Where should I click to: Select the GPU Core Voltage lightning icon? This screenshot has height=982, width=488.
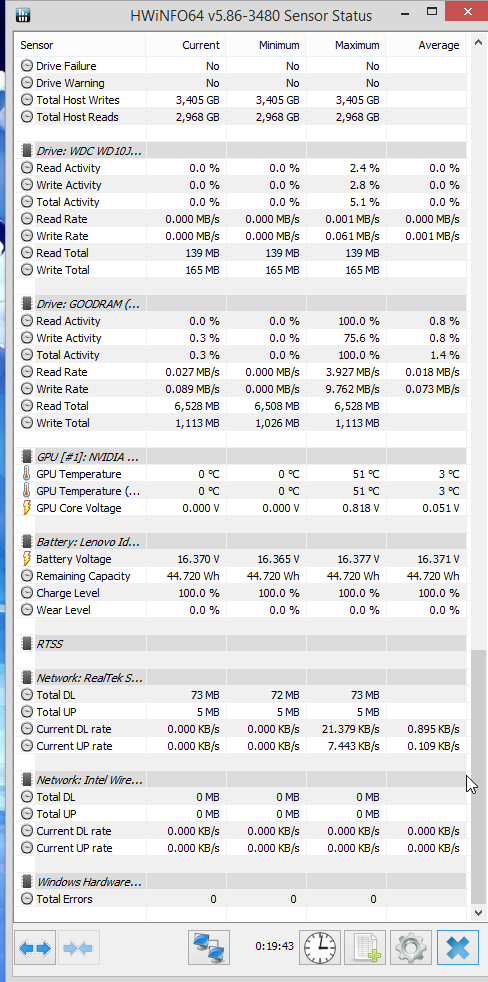tap(26, 508)
